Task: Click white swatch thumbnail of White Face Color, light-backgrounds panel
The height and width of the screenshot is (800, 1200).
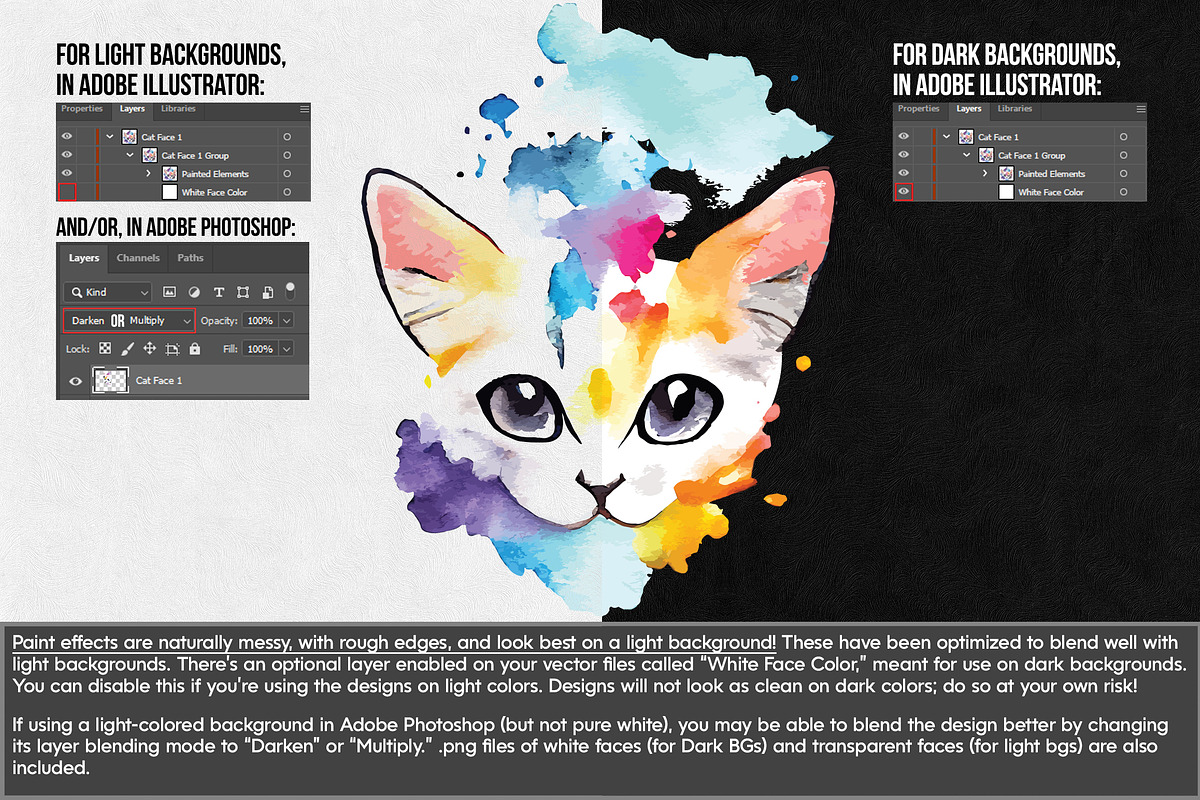Action: point(169,192)
